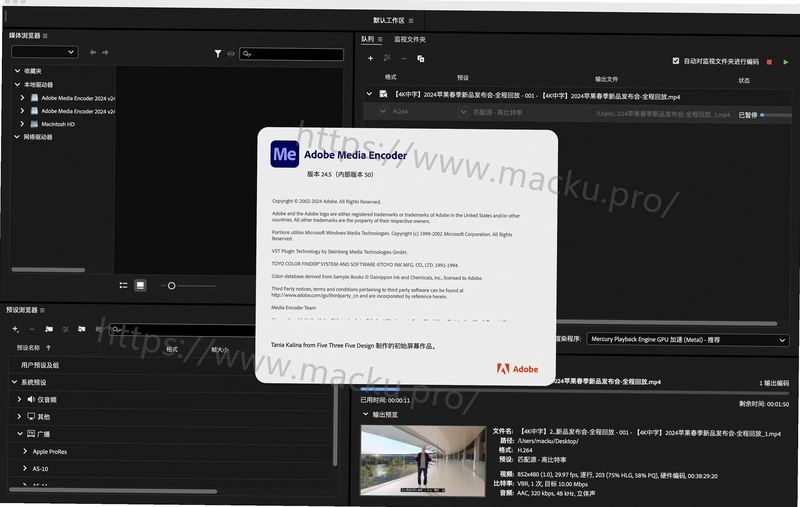Click the Preset Browser vertical scrollbar
This screenshot has width=800, height=507.
pos(335,426)
